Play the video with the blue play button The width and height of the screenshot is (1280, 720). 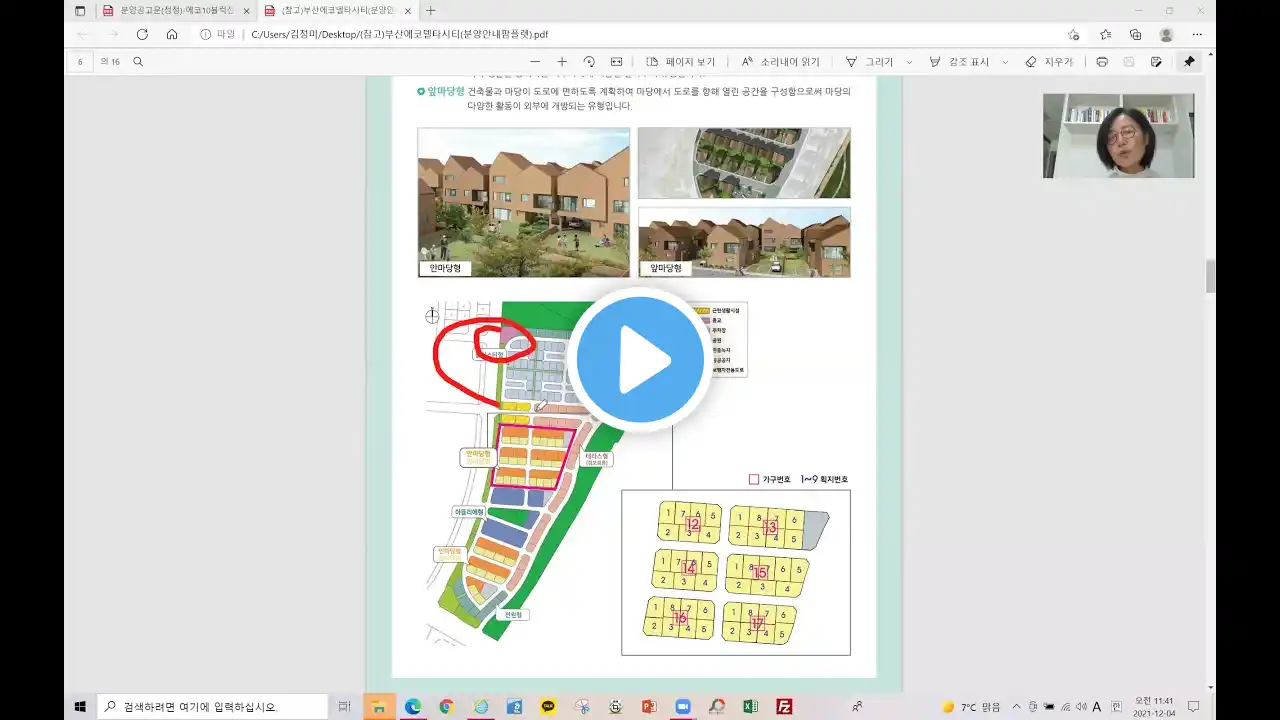point(640,359)
